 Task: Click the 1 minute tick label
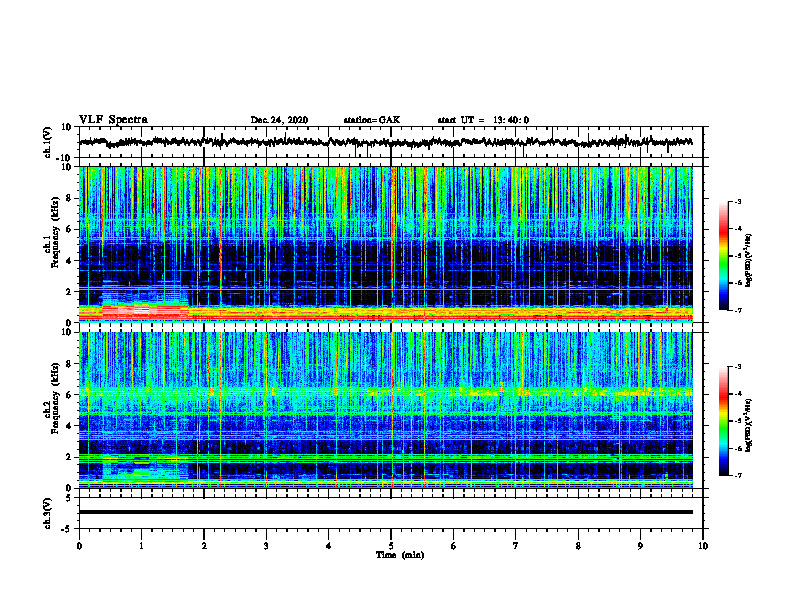click(141, 546)
